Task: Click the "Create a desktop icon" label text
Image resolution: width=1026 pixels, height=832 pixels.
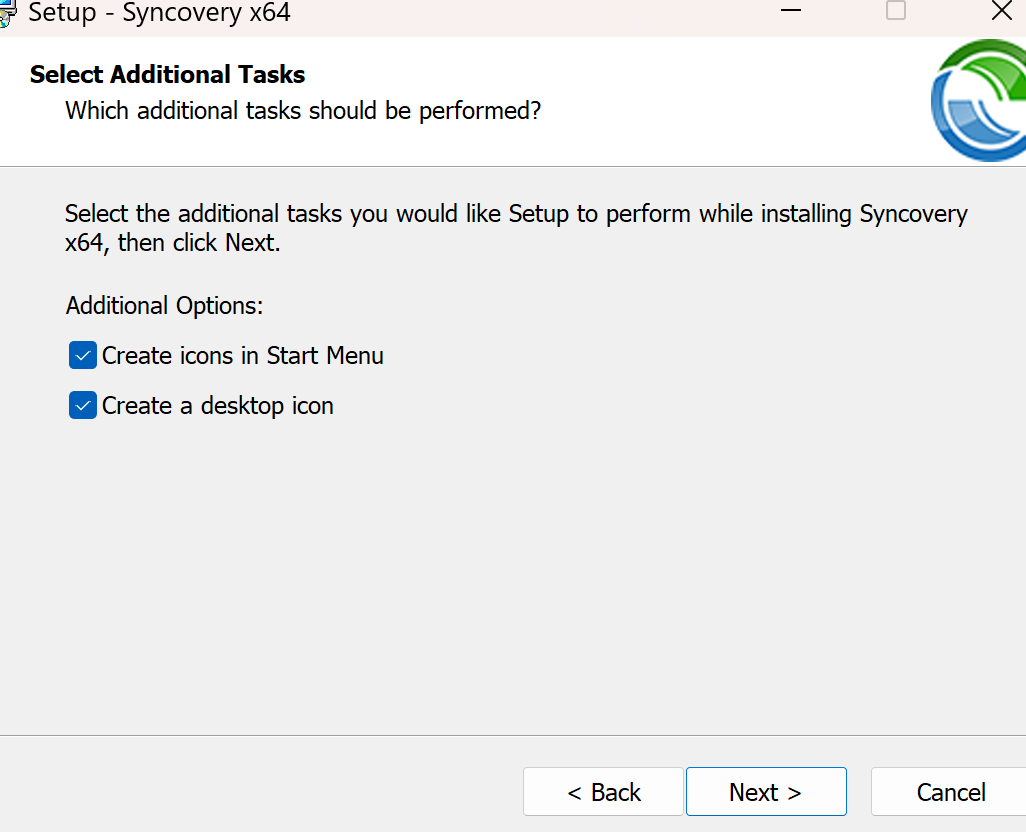Action: (x=218, y=405)
